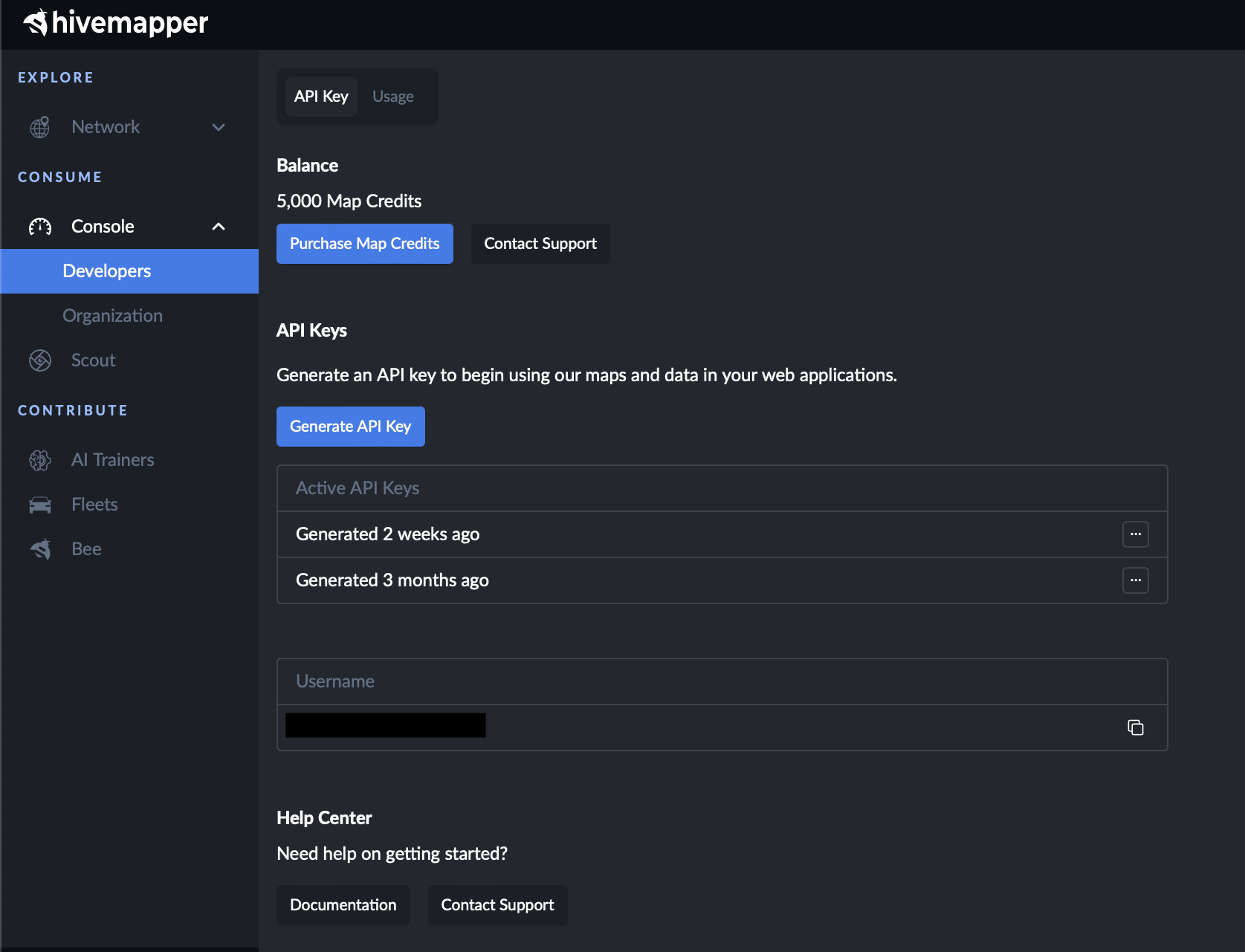Select the API Key tab
This screenshot has height=952, width=1245.
[x=321, y=97]
